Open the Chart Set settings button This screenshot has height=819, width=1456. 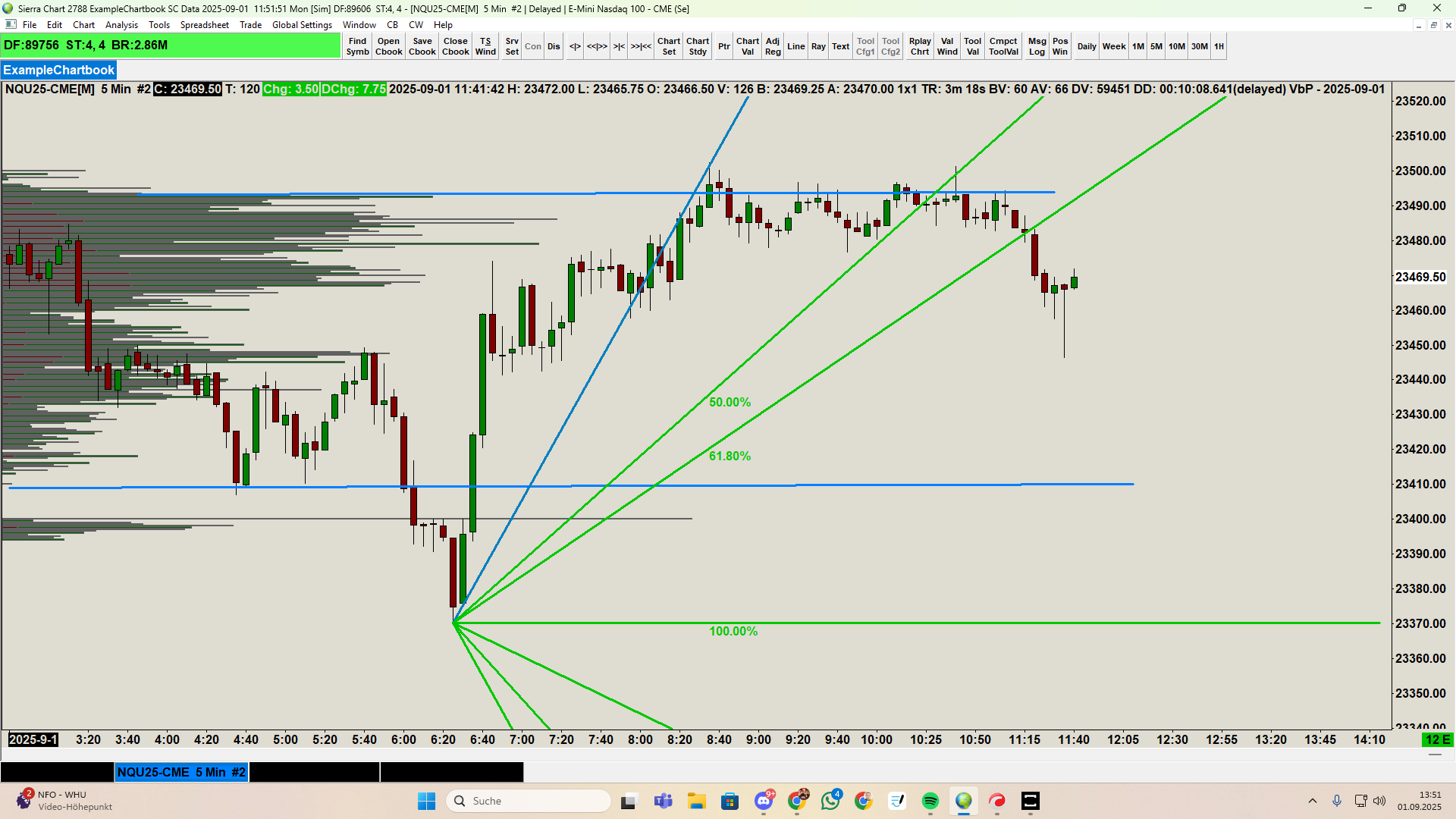click(x=668, y=46)
